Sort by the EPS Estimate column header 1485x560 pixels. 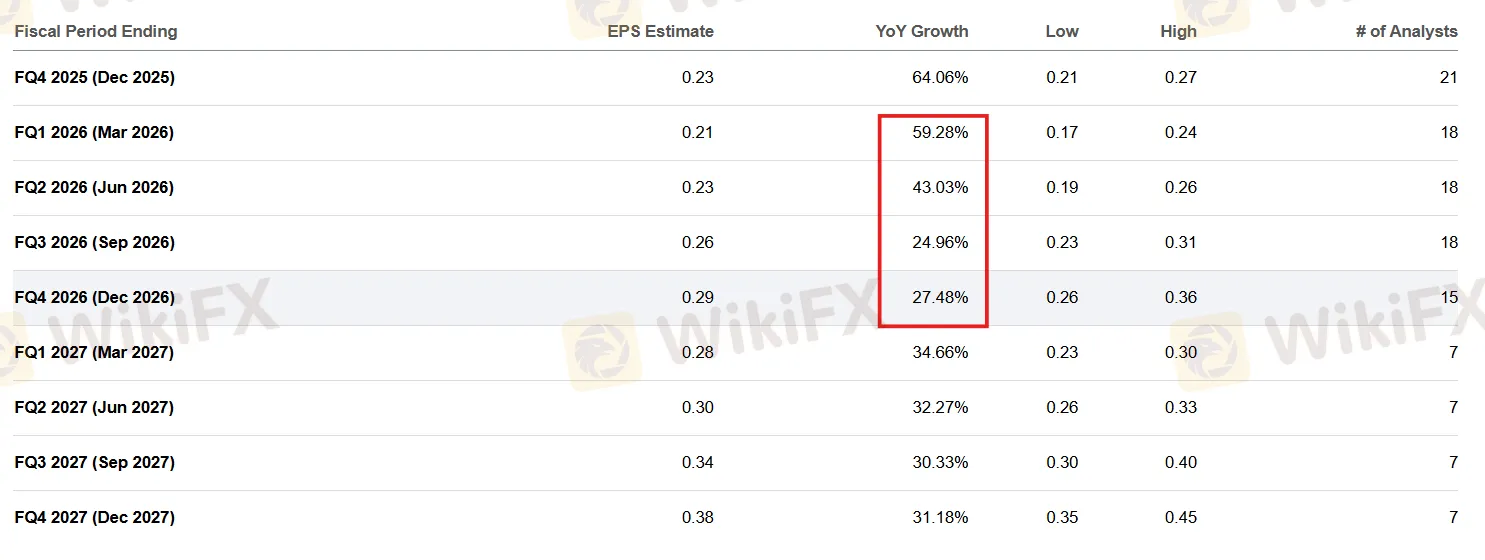[x=660, y=31]
